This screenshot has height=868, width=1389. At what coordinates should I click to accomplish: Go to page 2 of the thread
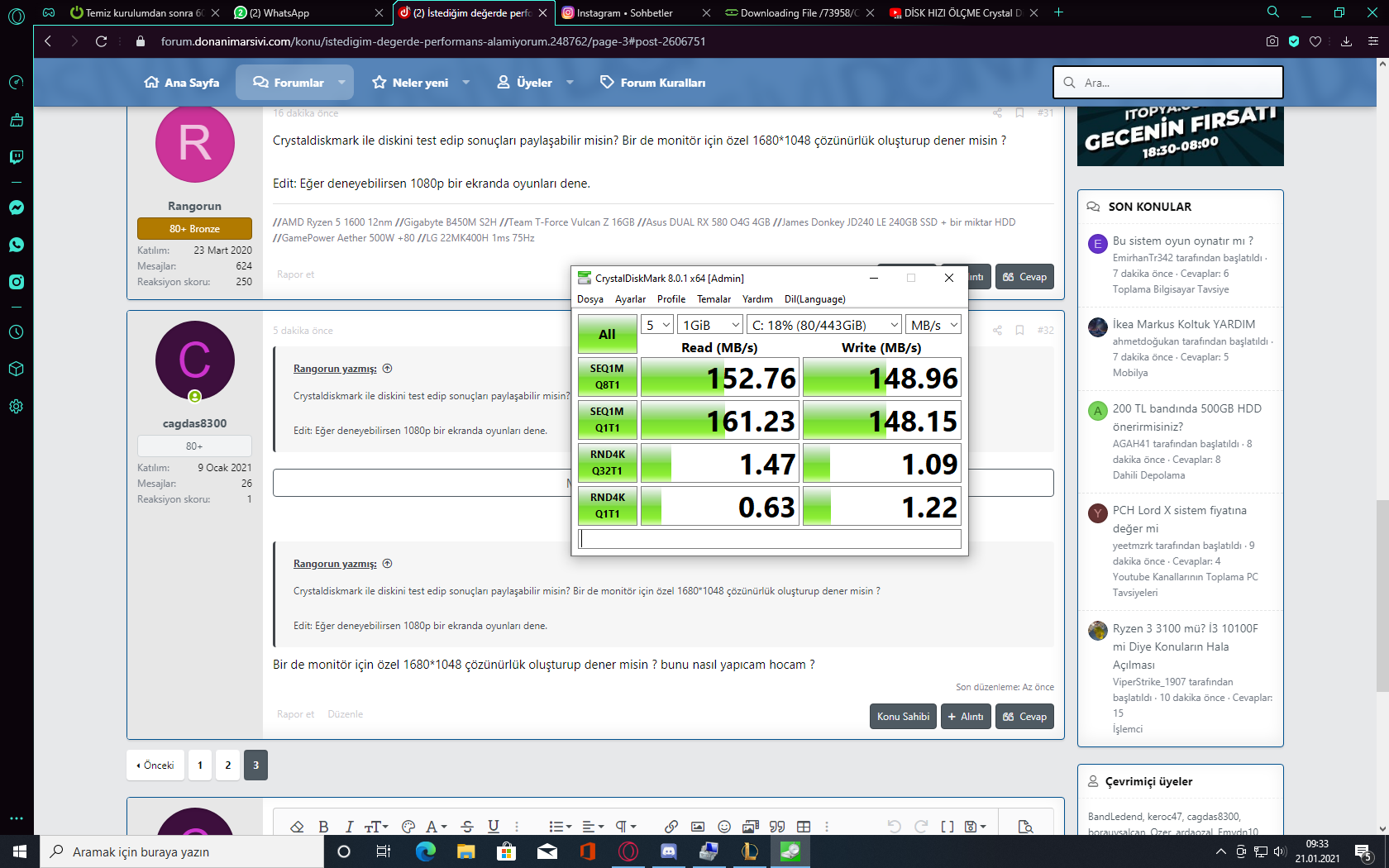228,765
